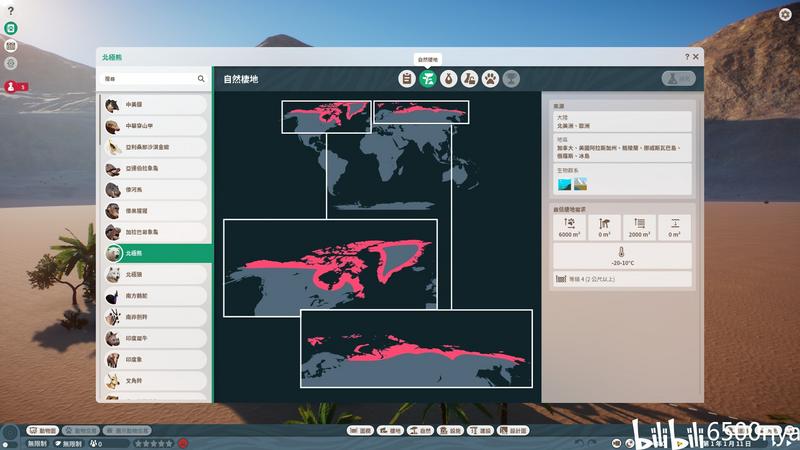Viewport: 800px width, 450px height.
Task: Click the greyed-out tree tab icon
Action: (511, 79)
